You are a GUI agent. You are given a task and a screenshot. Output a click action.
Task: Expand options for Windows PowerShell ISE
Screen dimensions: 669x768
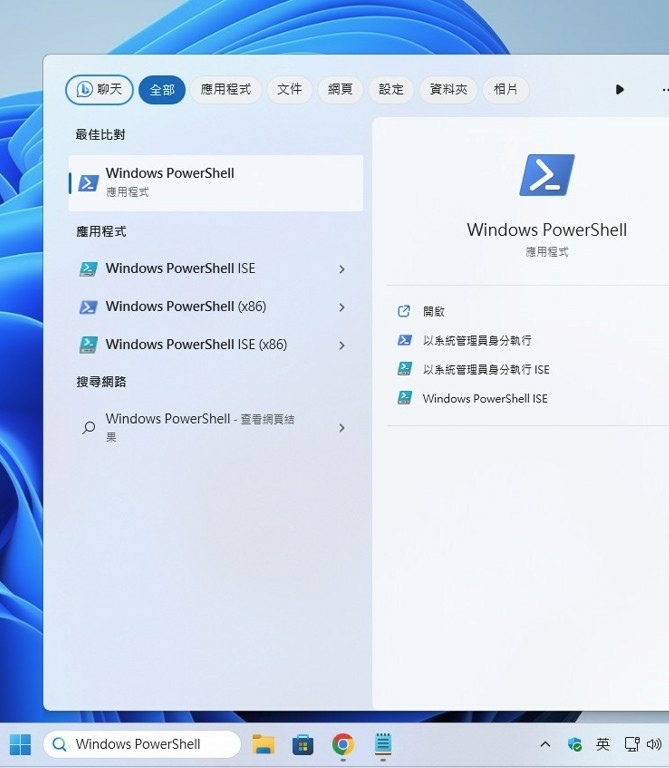click(x=342, y=269)
